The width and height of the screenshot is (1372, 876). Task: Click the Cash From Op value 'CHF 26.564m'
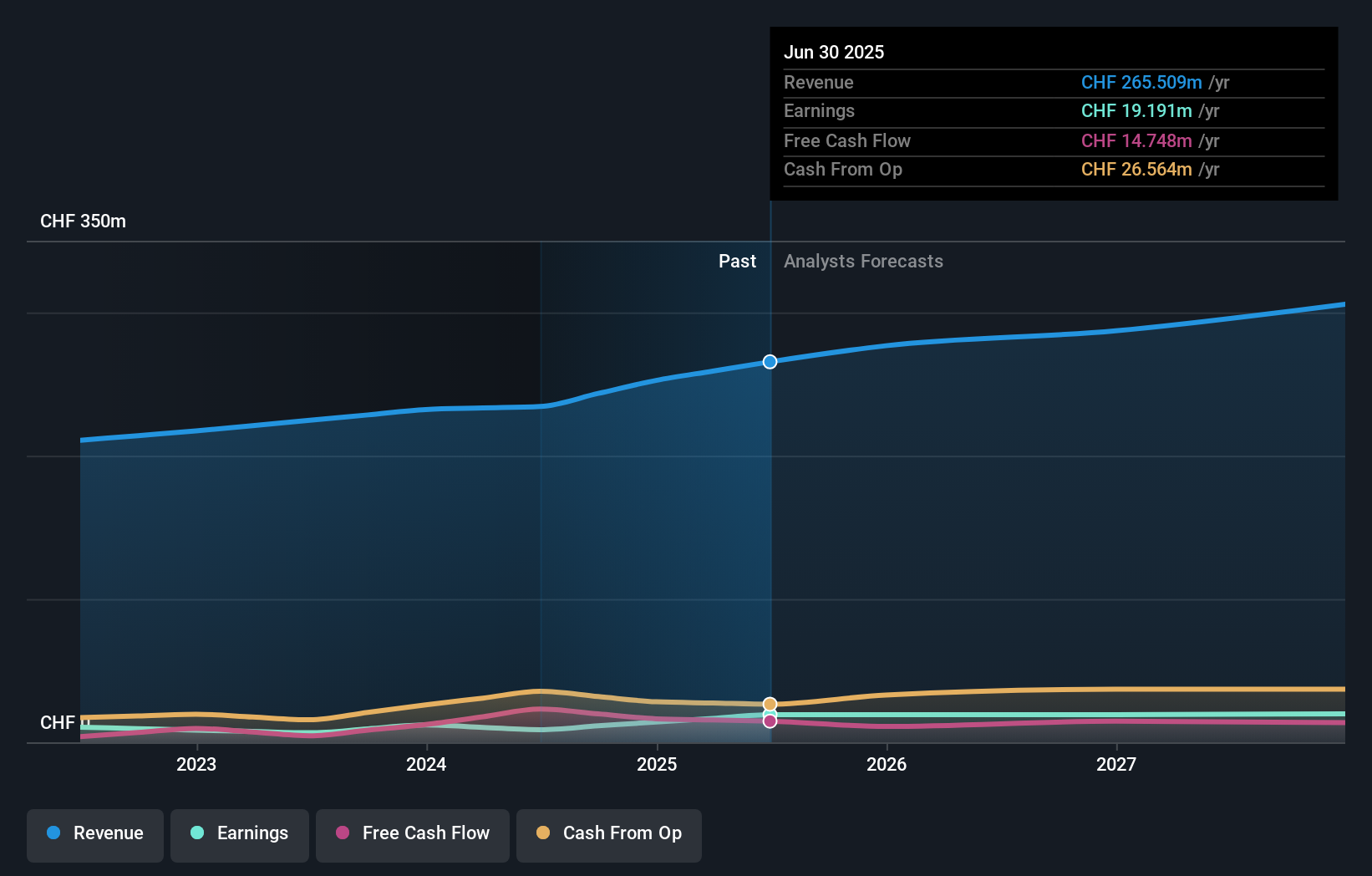(1136, 169)
